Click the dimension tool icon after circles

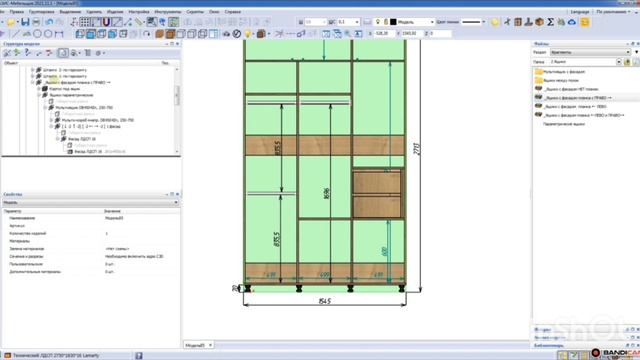(59, 34)
